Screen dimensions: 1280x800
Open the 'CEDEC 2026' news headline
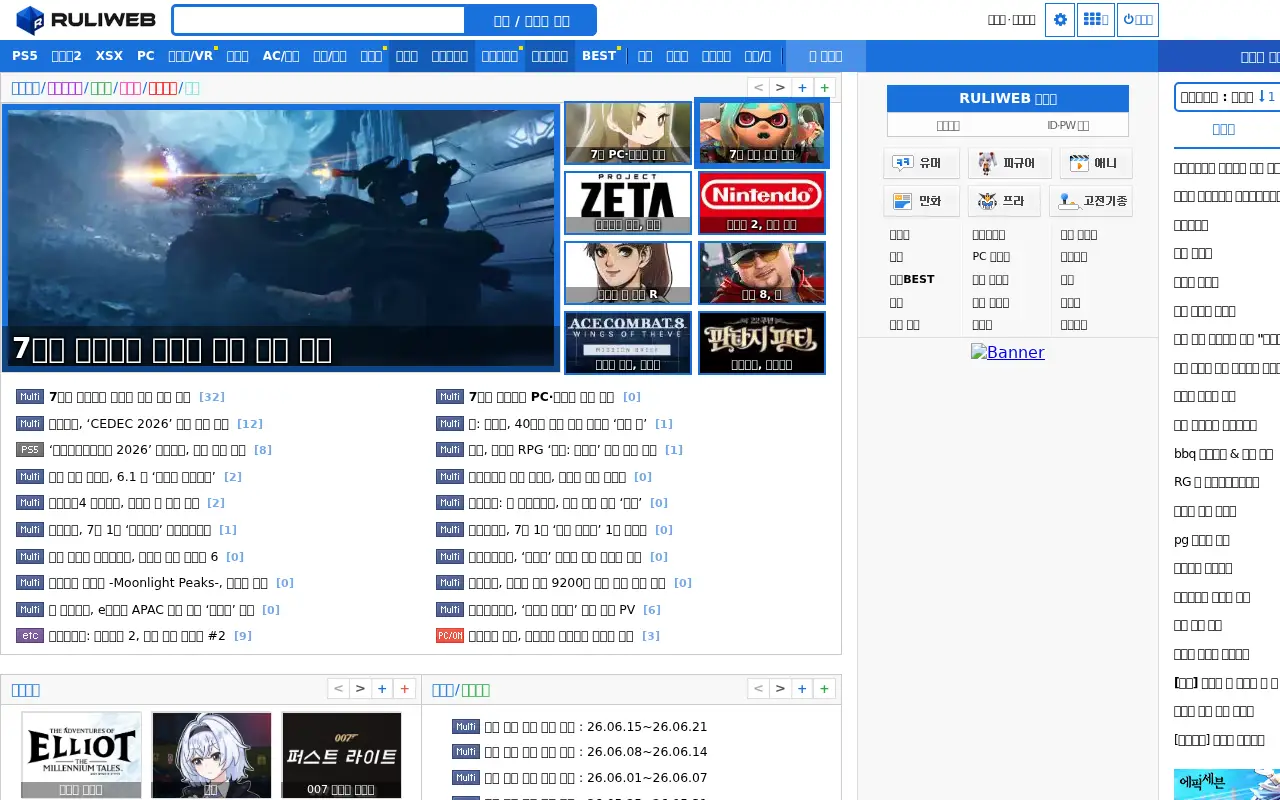[139, 424]
